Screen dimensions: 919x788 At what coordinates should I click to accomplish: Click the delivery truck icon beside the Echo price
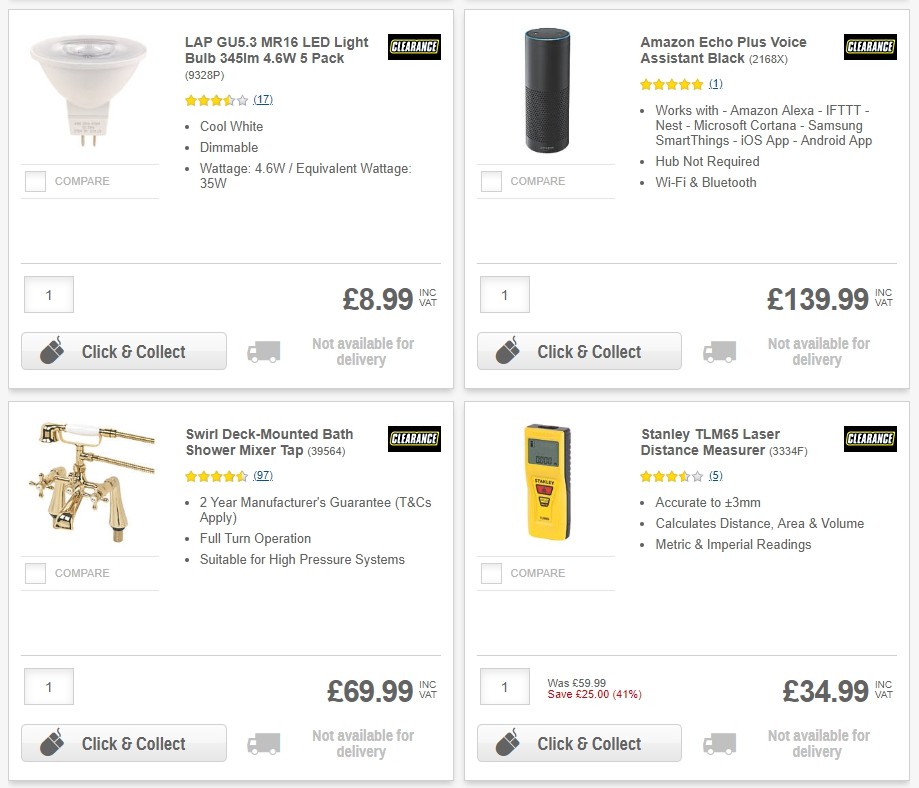click(x=720, y=351)
